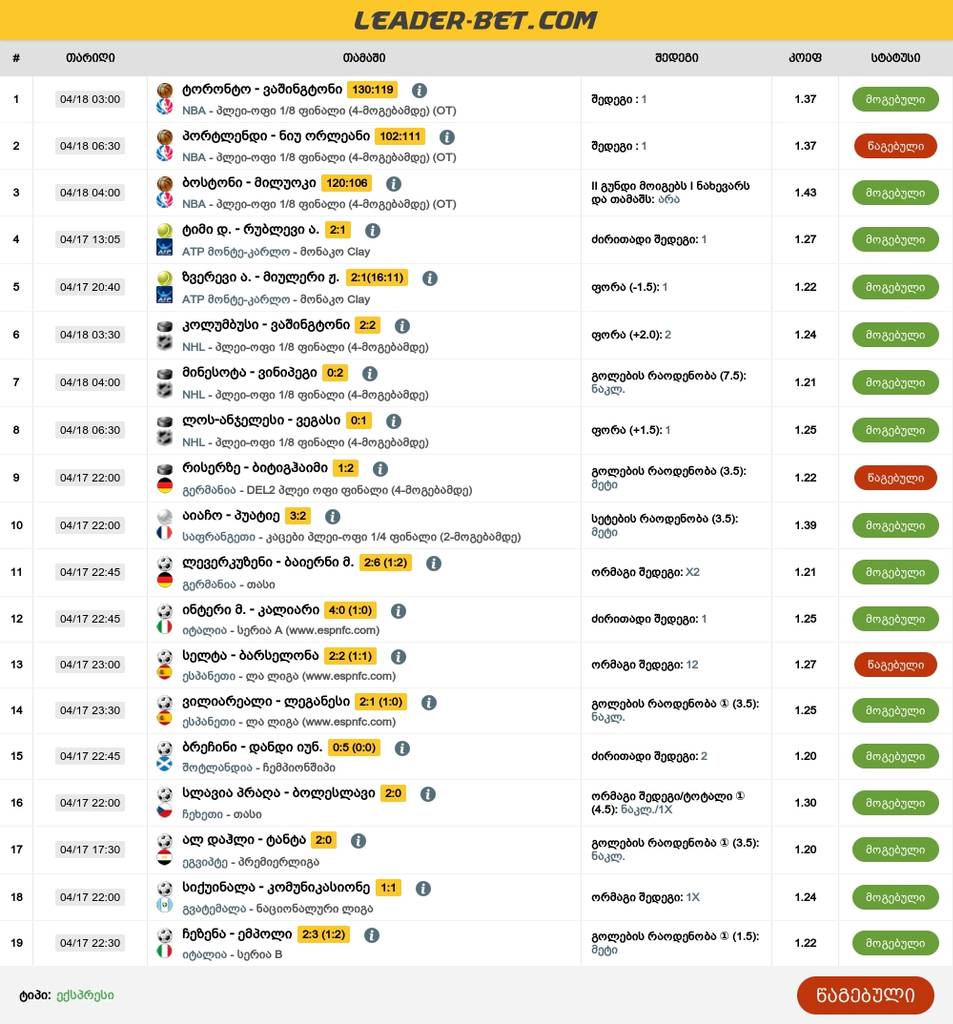
Task: Click იტალია - სერია B league text
Action: [x=232, y=955]
